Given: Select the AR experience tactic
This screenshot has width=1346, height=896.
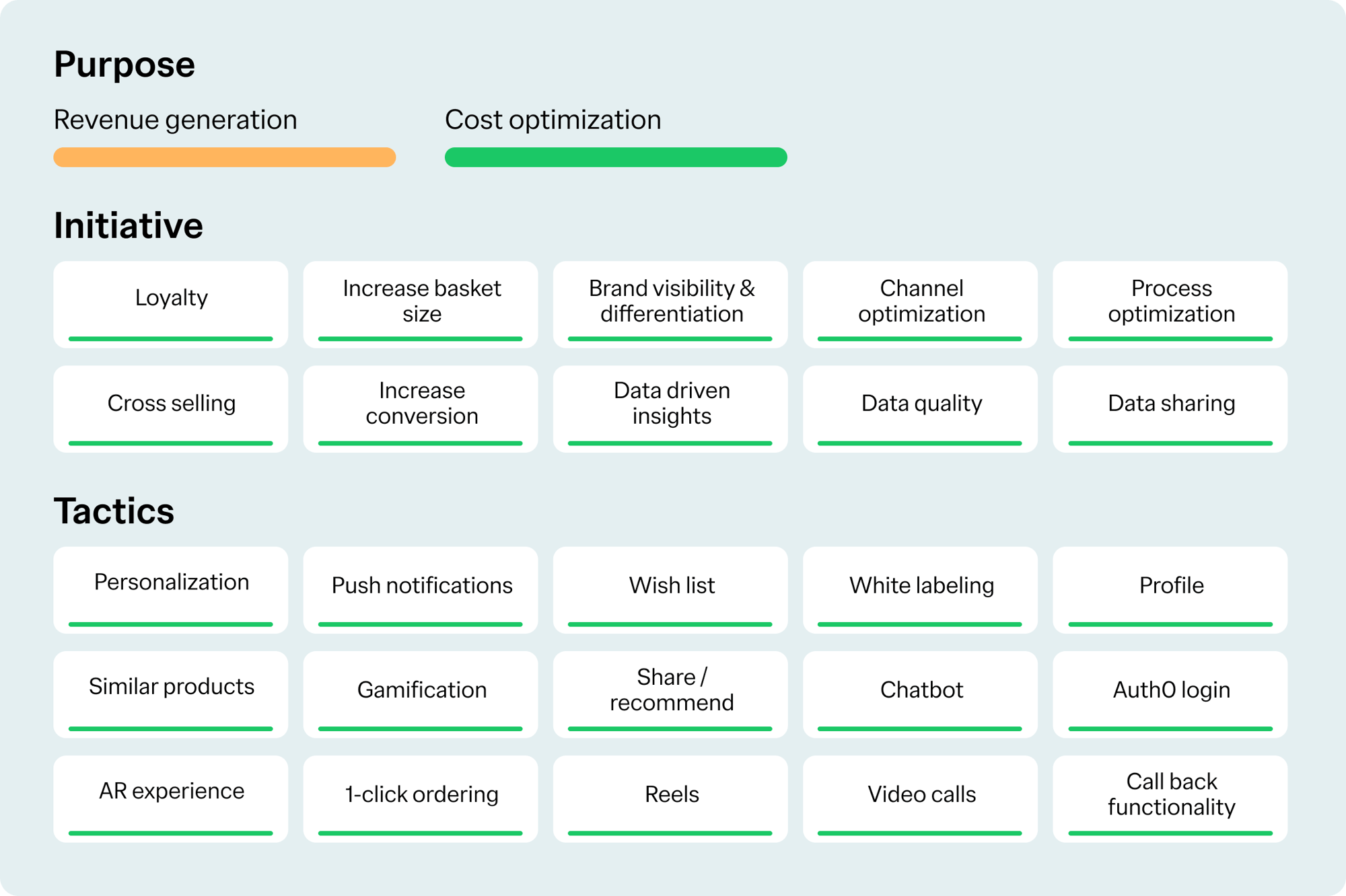Looking at the screenshot, I should point(171,798).
